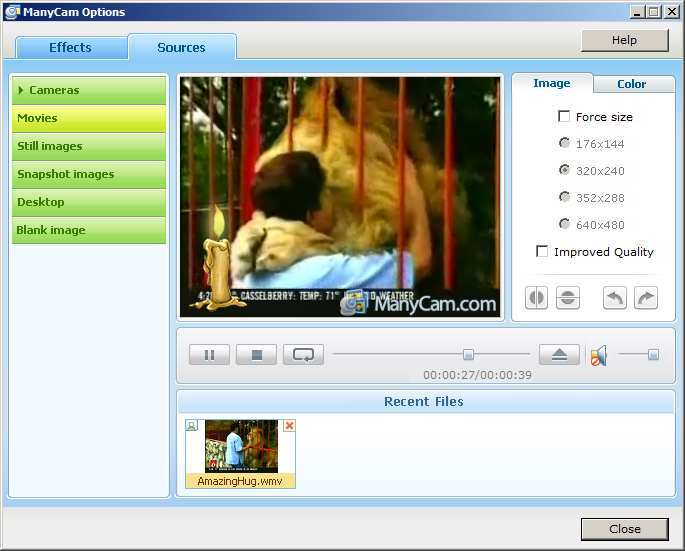Open Help

(625, 40)
